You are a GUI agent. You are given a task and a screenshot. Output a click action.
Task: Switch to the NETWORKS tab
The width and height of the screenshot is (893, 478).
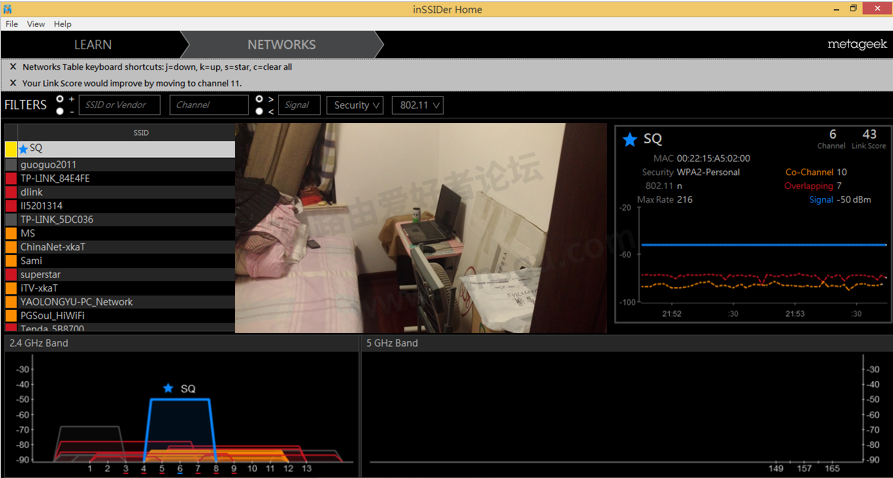(281, 44)
